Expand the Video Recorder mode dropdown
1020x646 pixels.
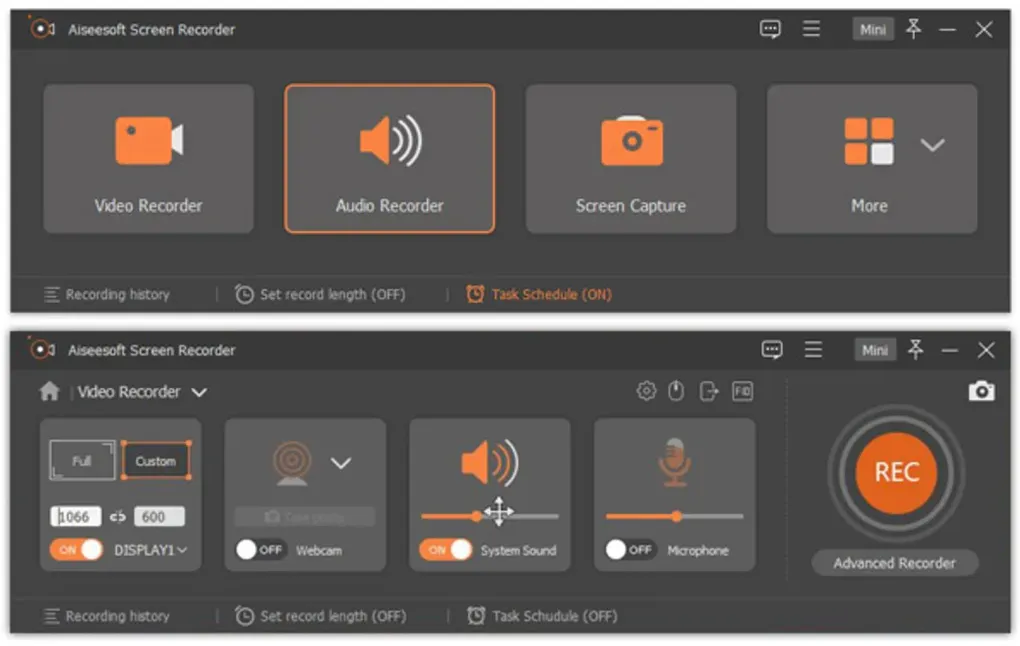(x=199, y=392)
